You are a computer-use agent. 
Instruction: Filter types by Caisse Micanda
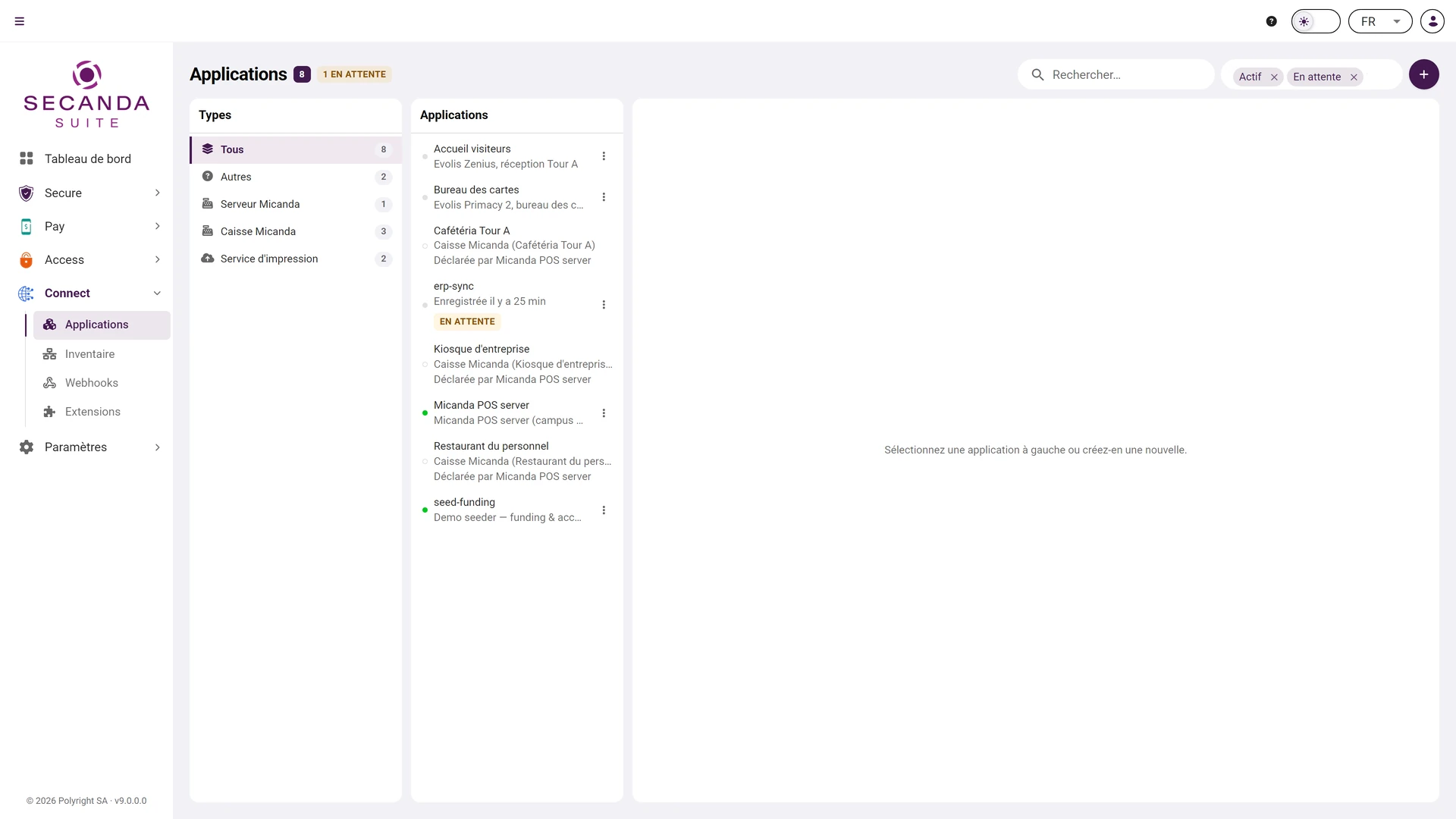(296, 231)
